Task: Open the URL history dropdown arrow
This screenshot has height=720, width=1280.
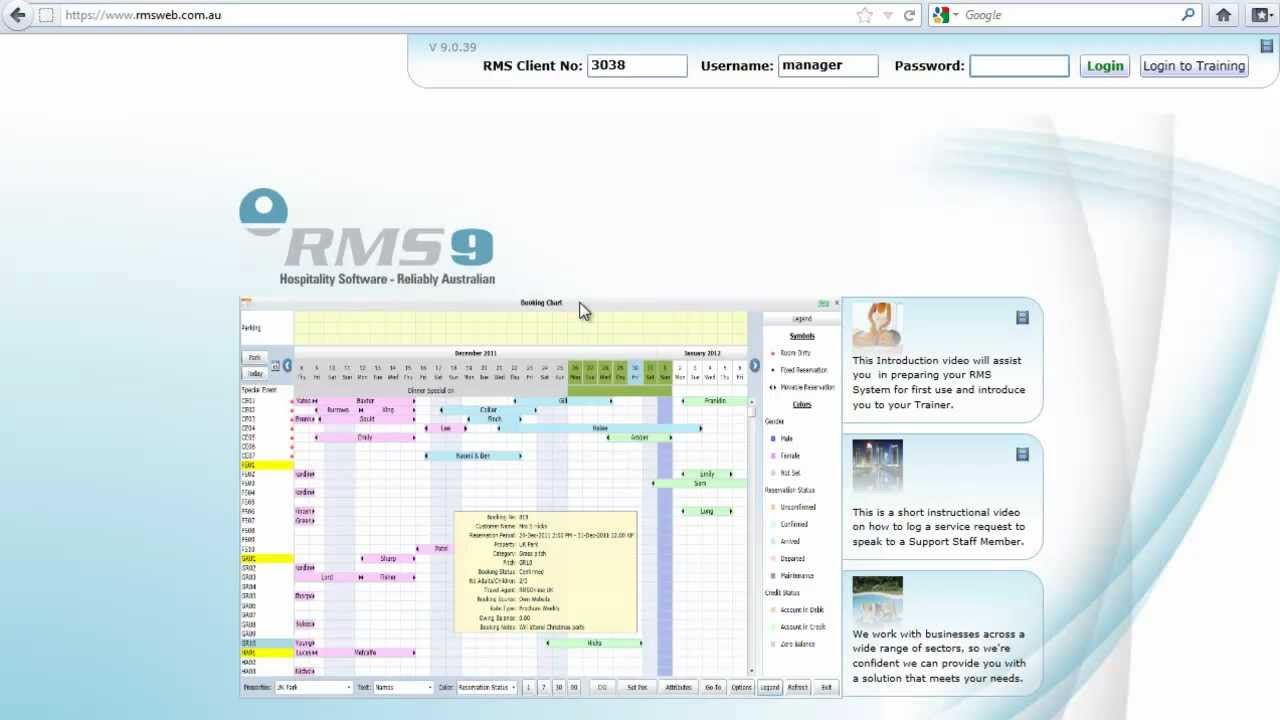Action: pos(888,15)
